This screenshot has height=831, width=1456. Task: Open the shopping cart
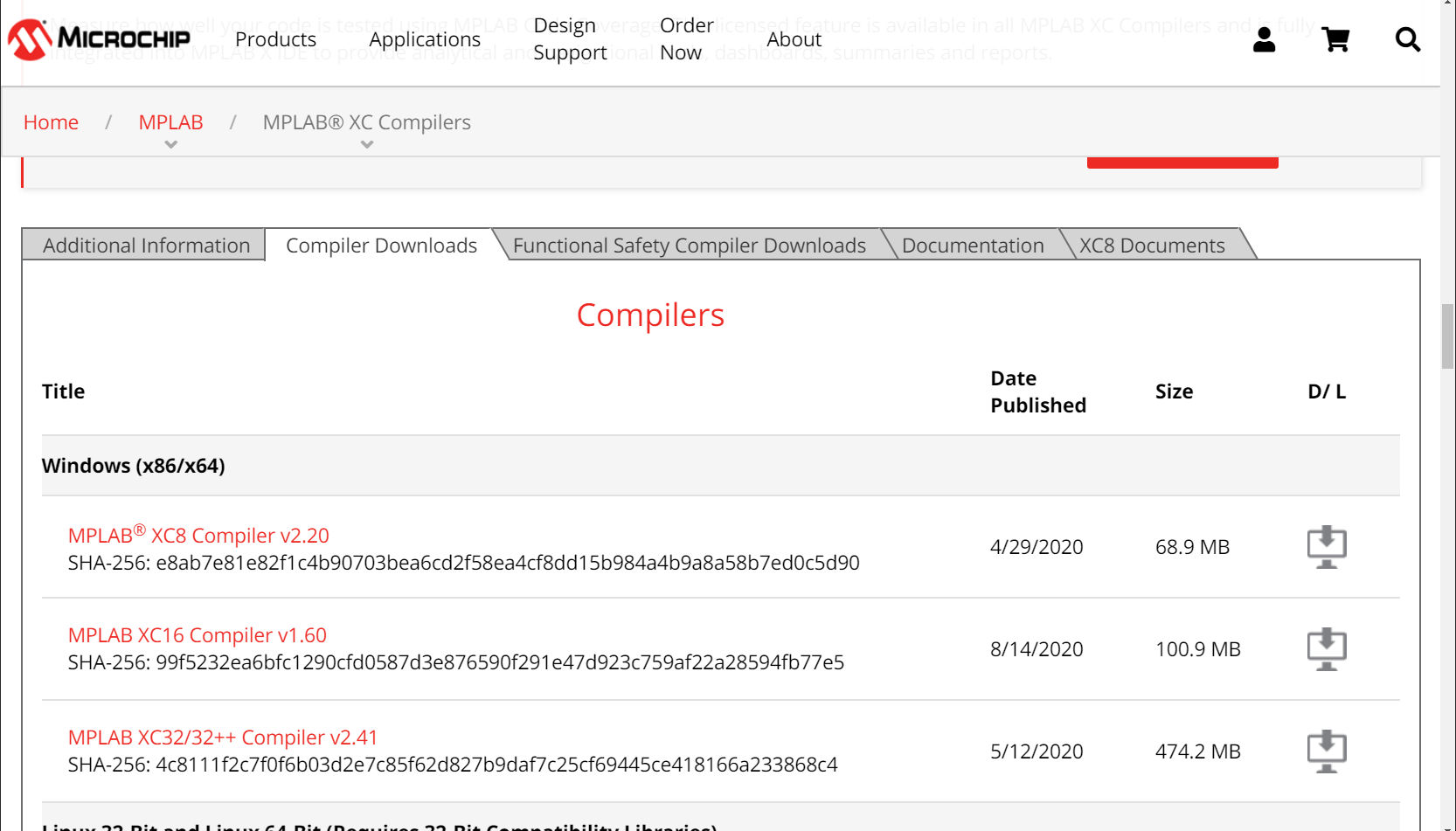point(1335,38)
